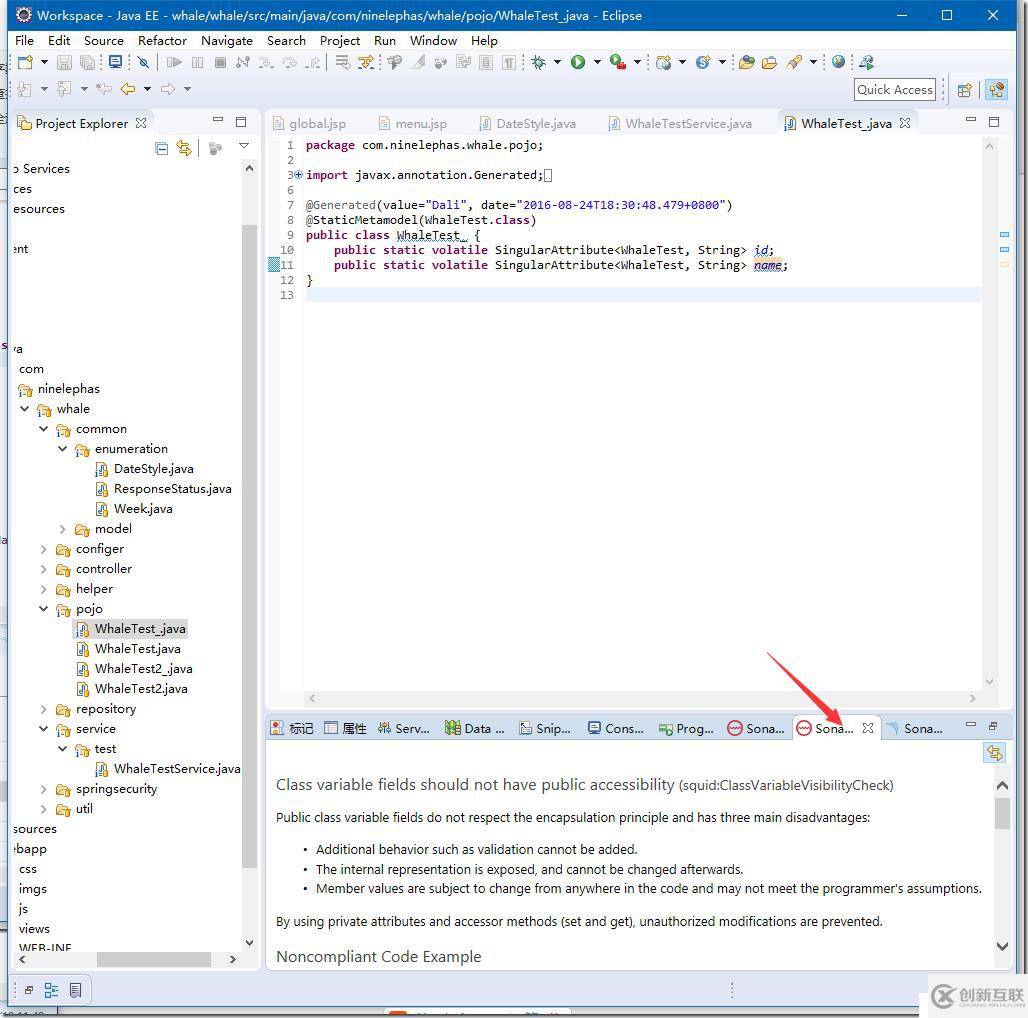Open the Search toolbar dropdown arrow

coord(813,62)
